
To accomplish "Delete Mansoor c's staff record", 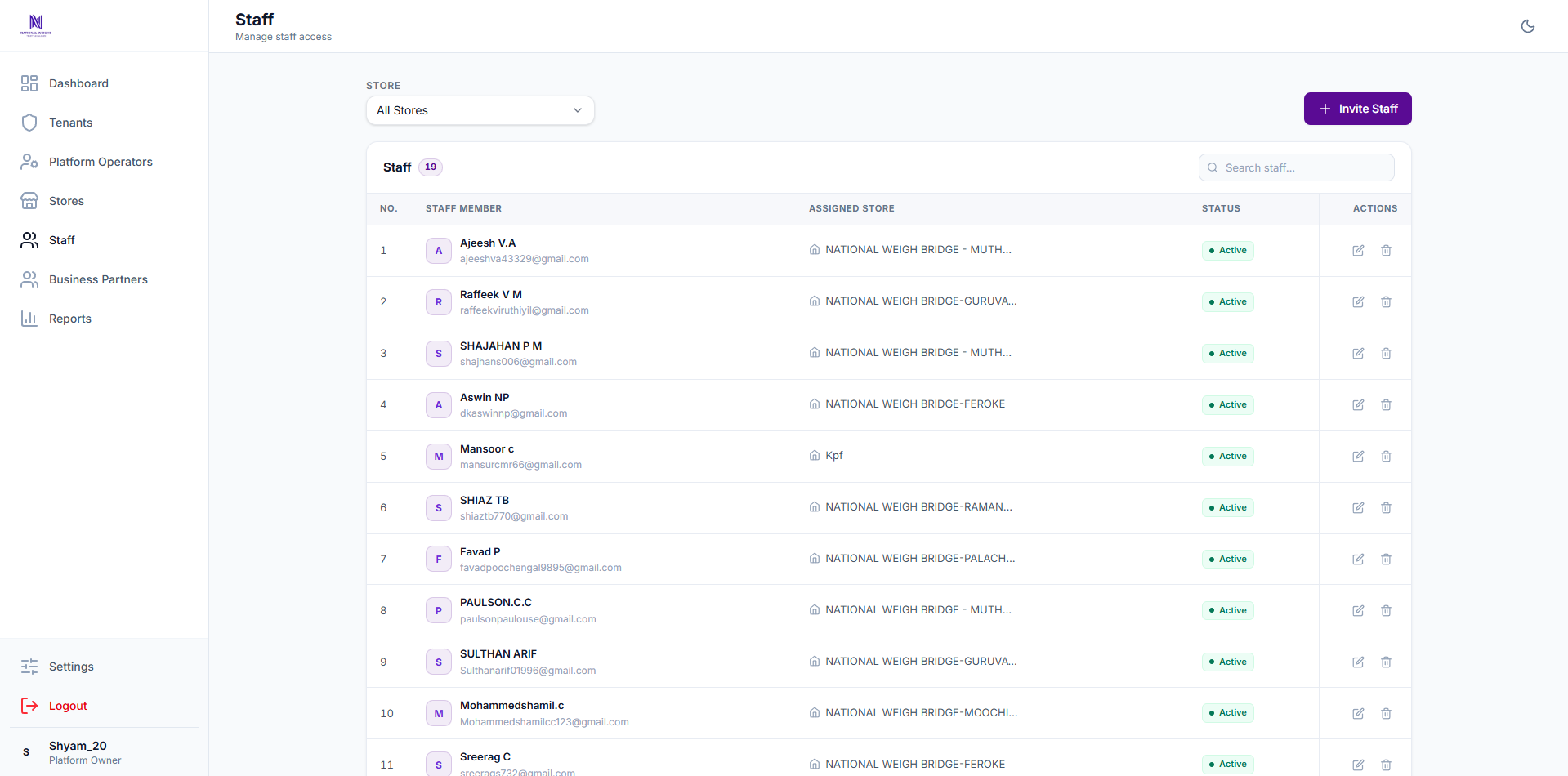I will coord(1386,457).
